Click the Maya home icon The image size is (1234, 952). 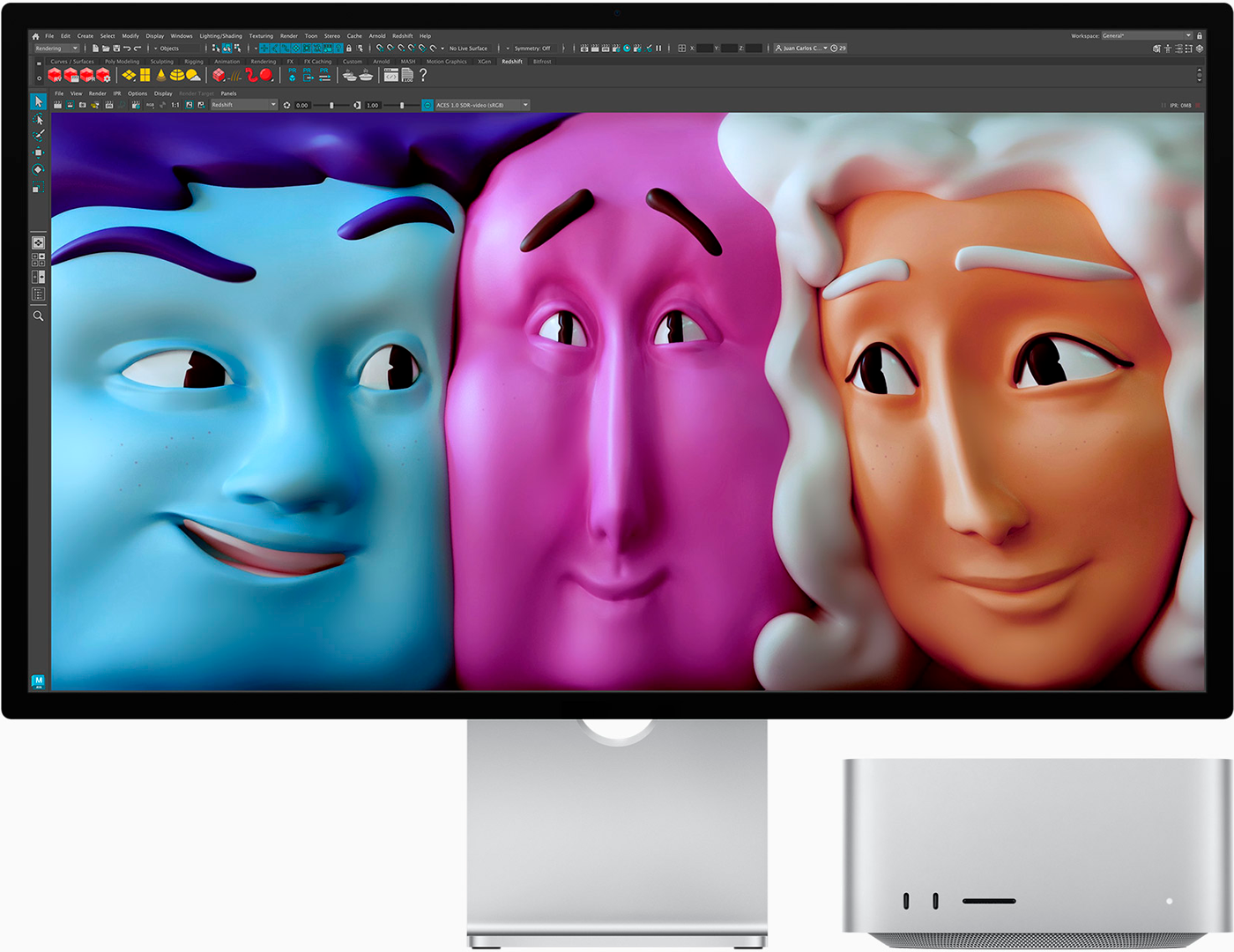[35, 36]
